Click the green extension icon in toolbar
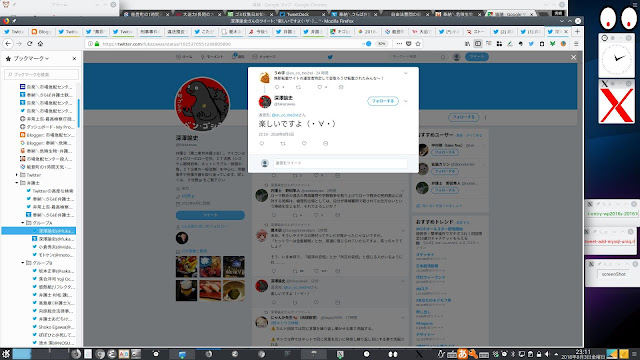This screenshot has width=640, height=360. [x=552, y=44]
